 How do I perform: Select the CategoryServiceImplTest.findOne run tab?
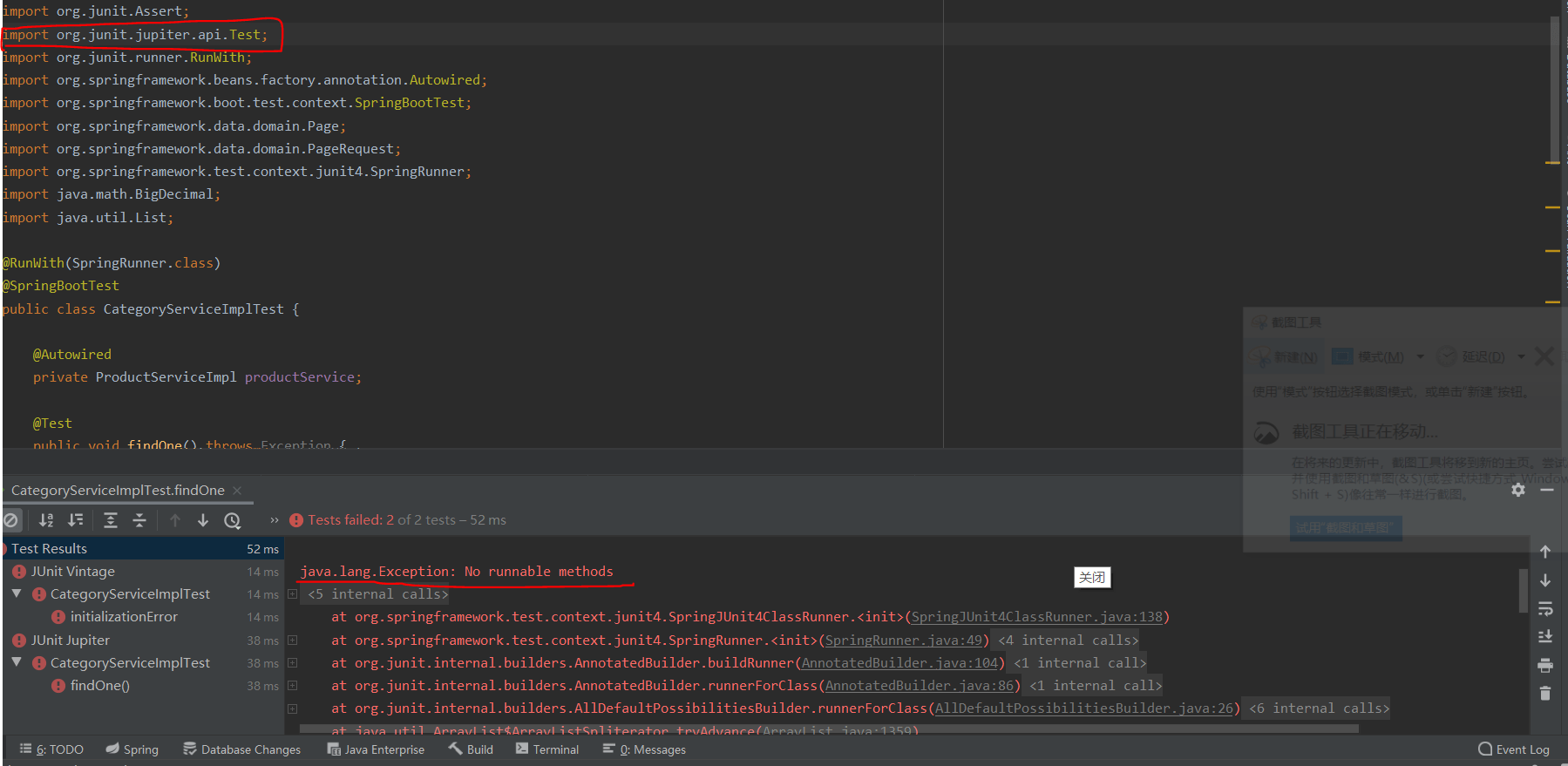[118, 491]
